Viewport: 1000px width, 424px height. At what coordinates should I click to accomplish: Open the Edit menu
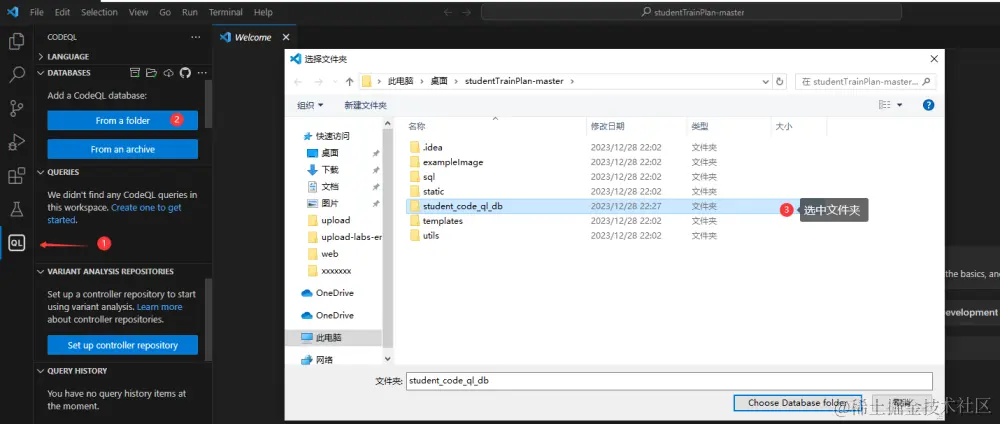(x=62, y=12)
